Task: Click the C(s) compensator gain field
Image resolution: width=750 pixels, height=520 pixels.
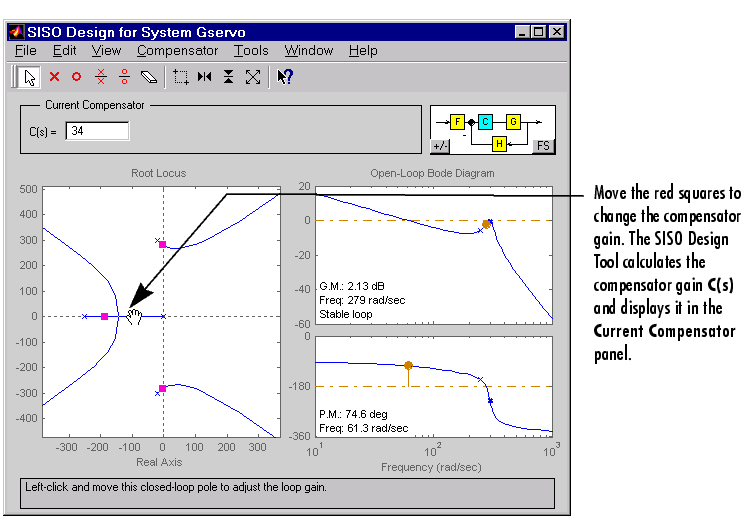Action: [97, 131]
